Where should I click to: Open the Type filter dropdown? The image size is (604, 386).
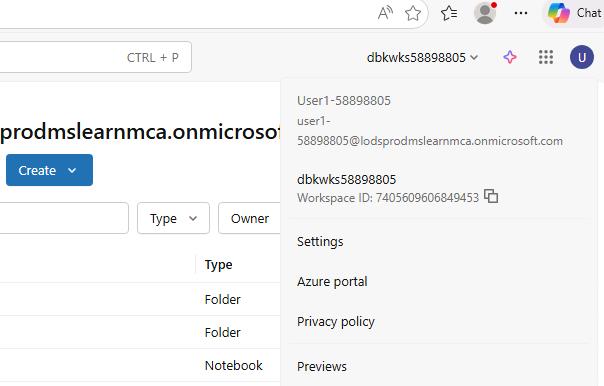pos(173,218)
